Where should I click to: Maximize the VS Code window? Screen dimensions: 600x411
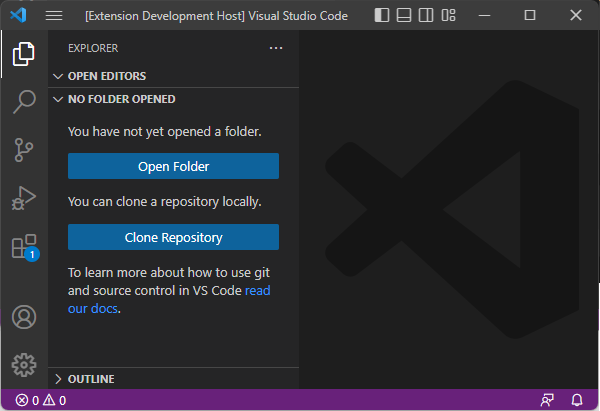click(530, 15)
